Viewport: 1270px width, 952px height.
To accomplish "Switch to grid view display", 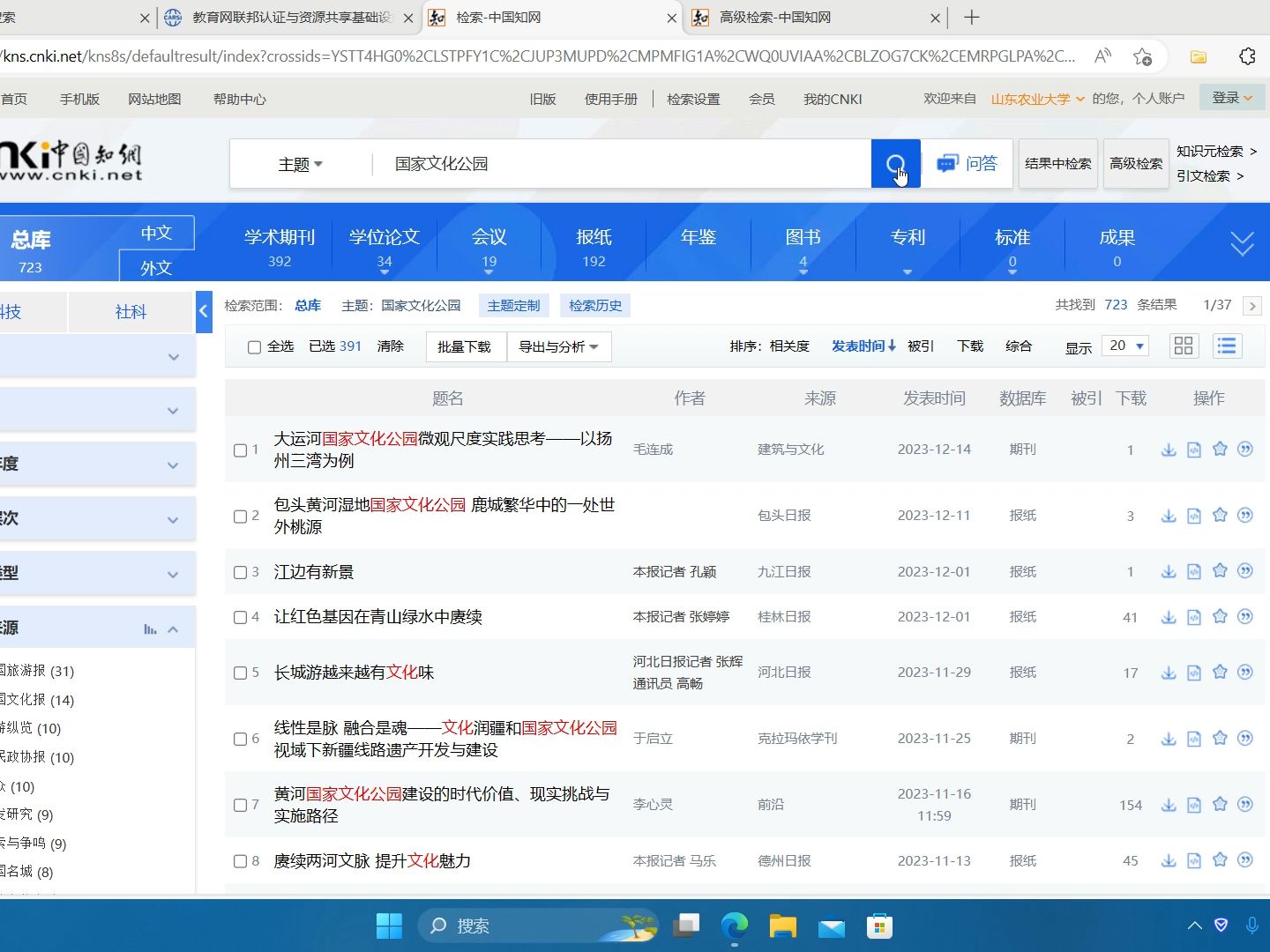I will [x=1184, y=346].
